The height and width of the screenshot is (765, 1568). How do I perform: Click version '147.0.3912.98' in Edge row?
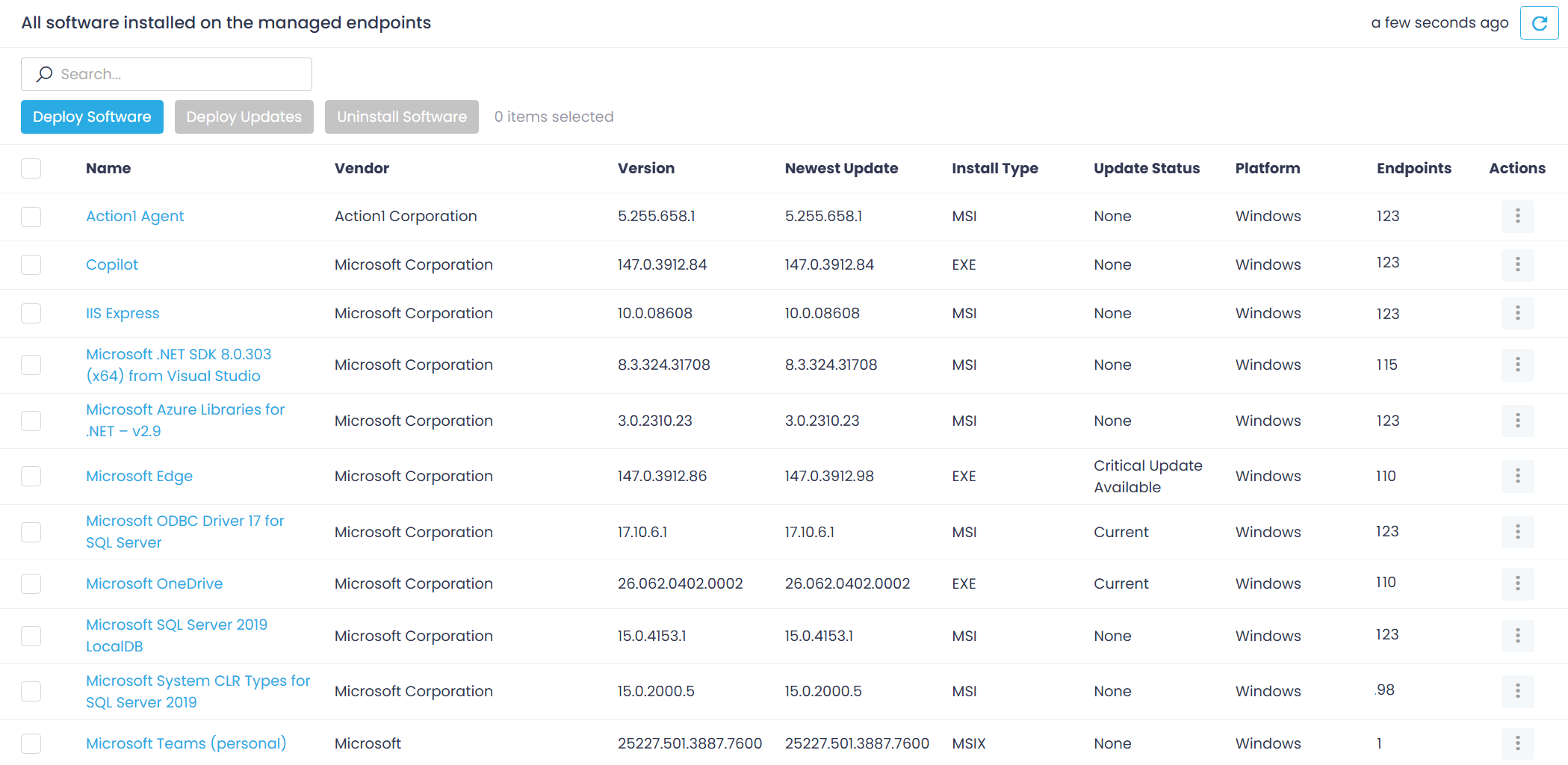click(x=829, y=476)
